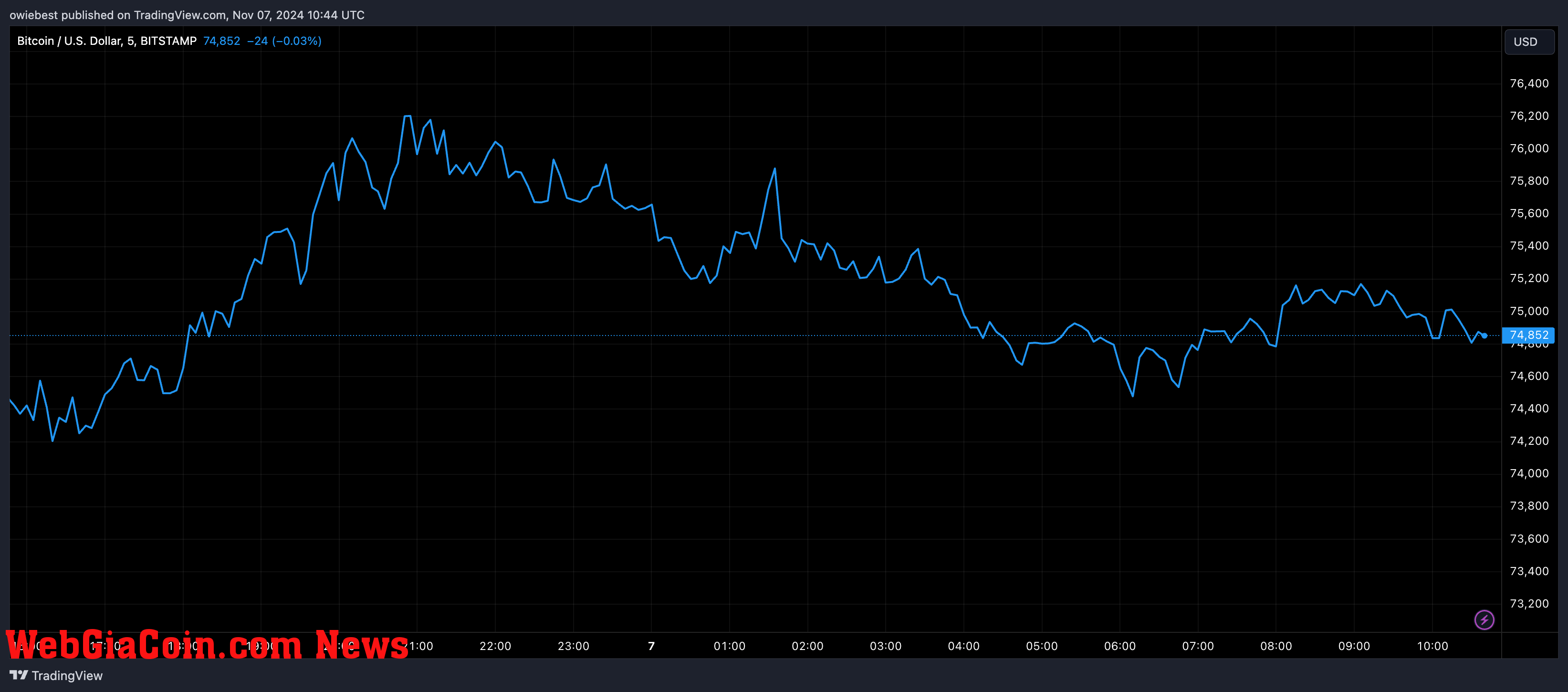Click the 04:00 time axis label
The width and height of the screenshot is (1568, 692).
(963, 646)
